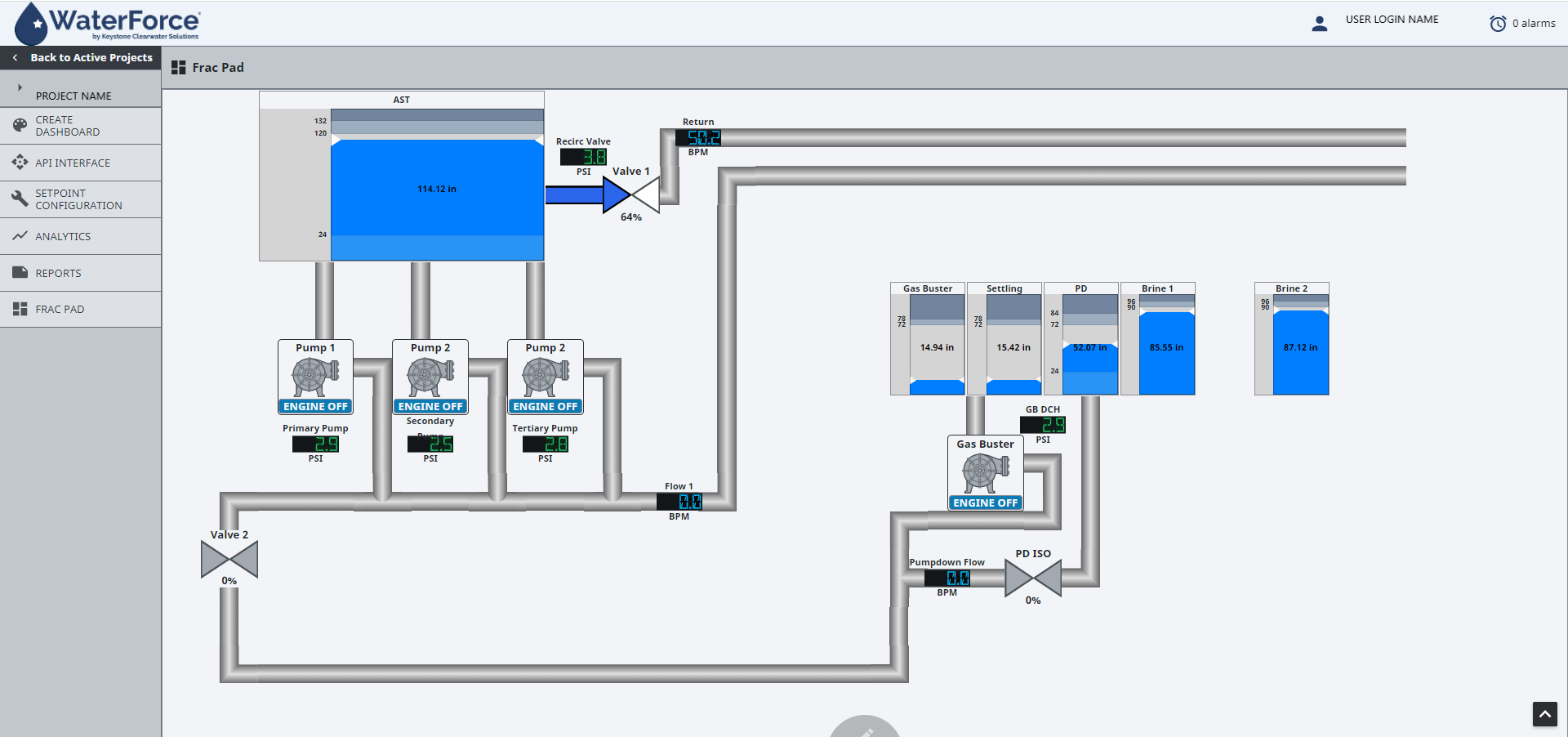The image size is (1568, 737).
Task: Click the Tertiary Pump PSI readout
Action: 546,444
